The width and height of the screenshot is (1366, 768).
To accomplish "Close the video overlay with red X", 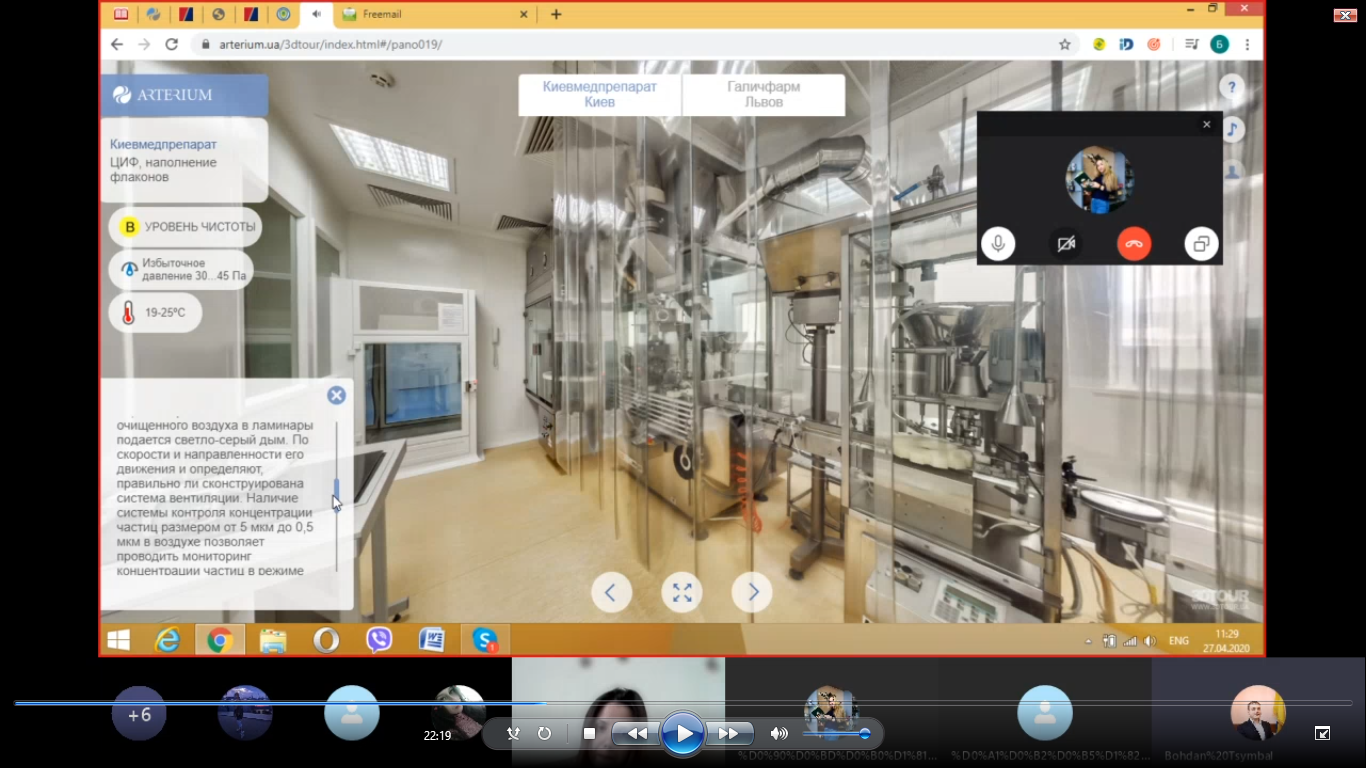I will coord(1345,14).
